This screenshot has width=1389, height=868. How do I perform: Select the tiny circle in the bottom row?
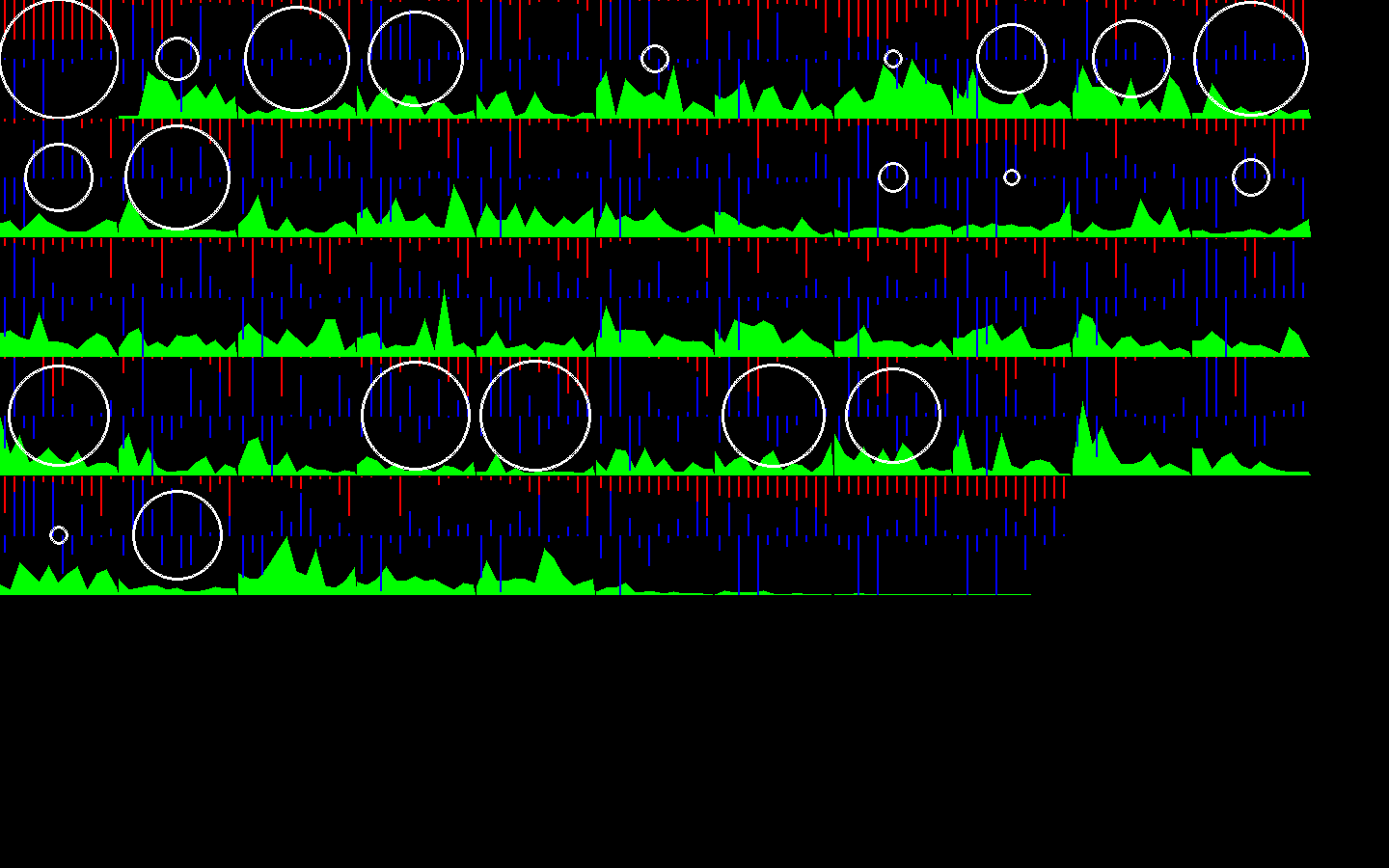pos(59,535)
